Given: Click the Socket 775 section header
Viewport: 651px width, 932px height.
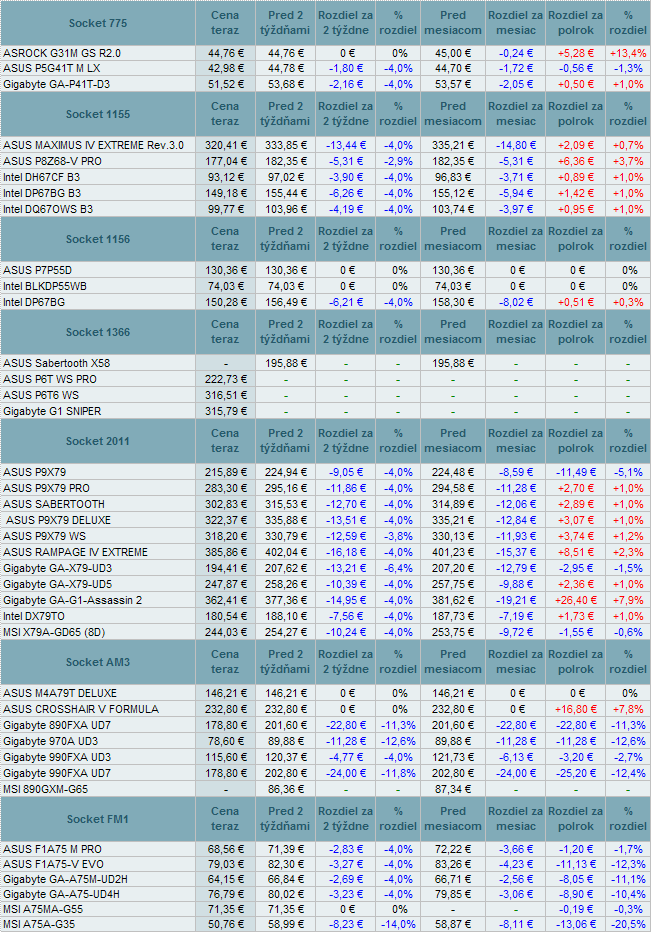Looking at the screenshot, I should click(98, 23).
